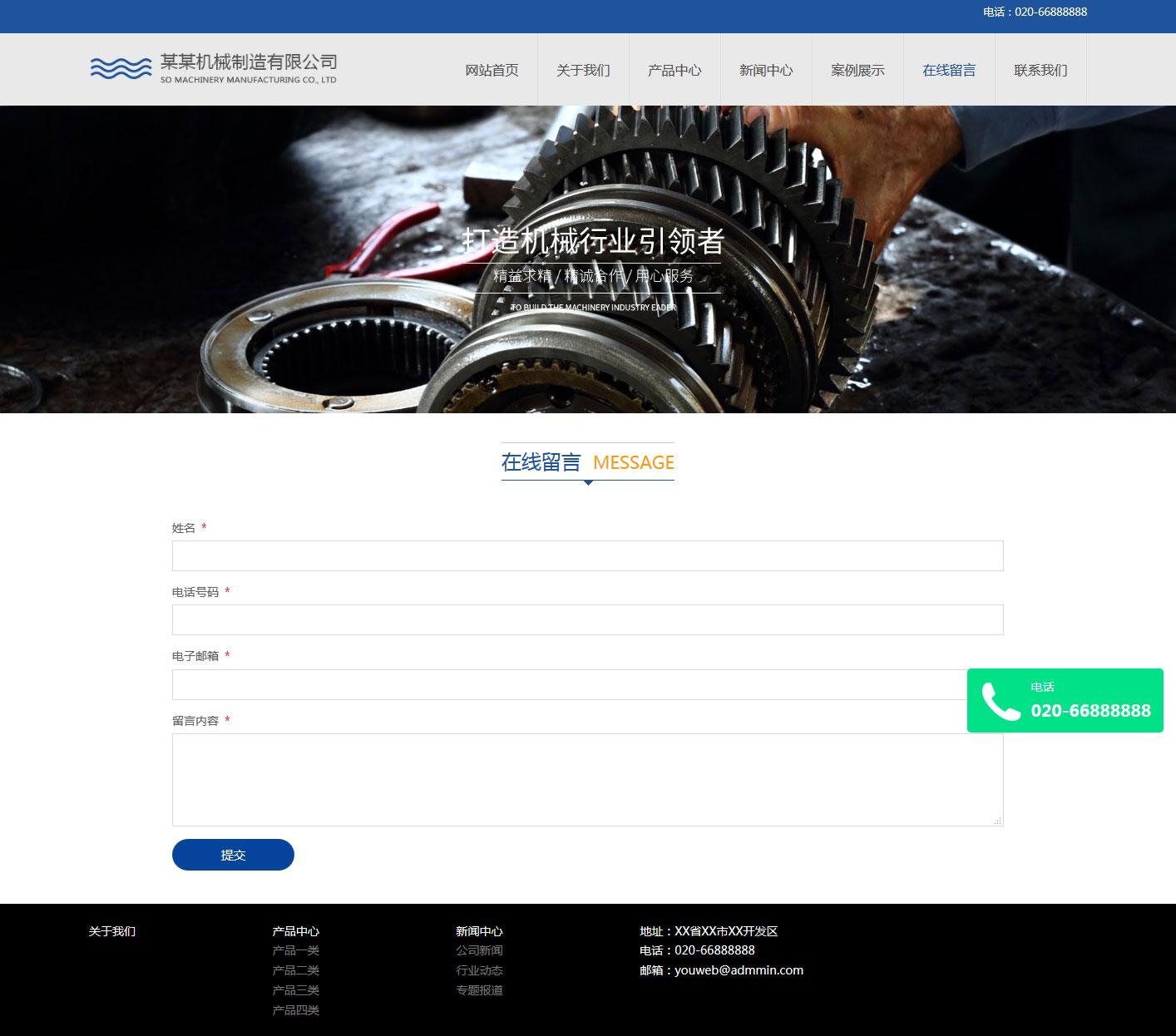Open footer link 产品一类

pos(295,950)
